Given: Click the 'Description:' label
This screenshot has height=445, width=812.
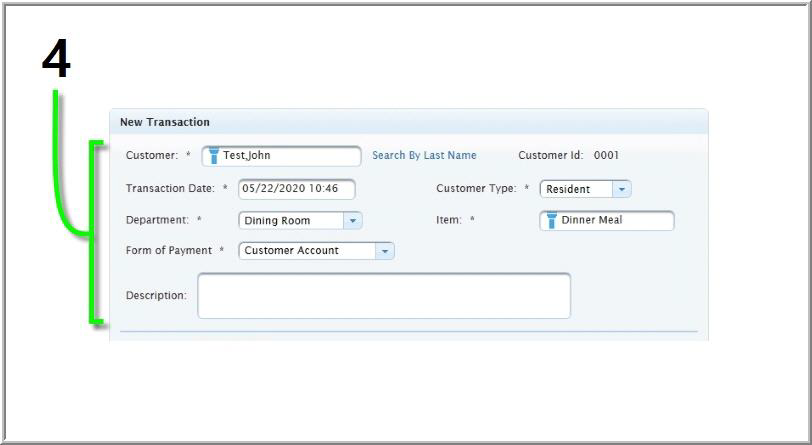Looking at the screenshot, I should click(156, 296).
